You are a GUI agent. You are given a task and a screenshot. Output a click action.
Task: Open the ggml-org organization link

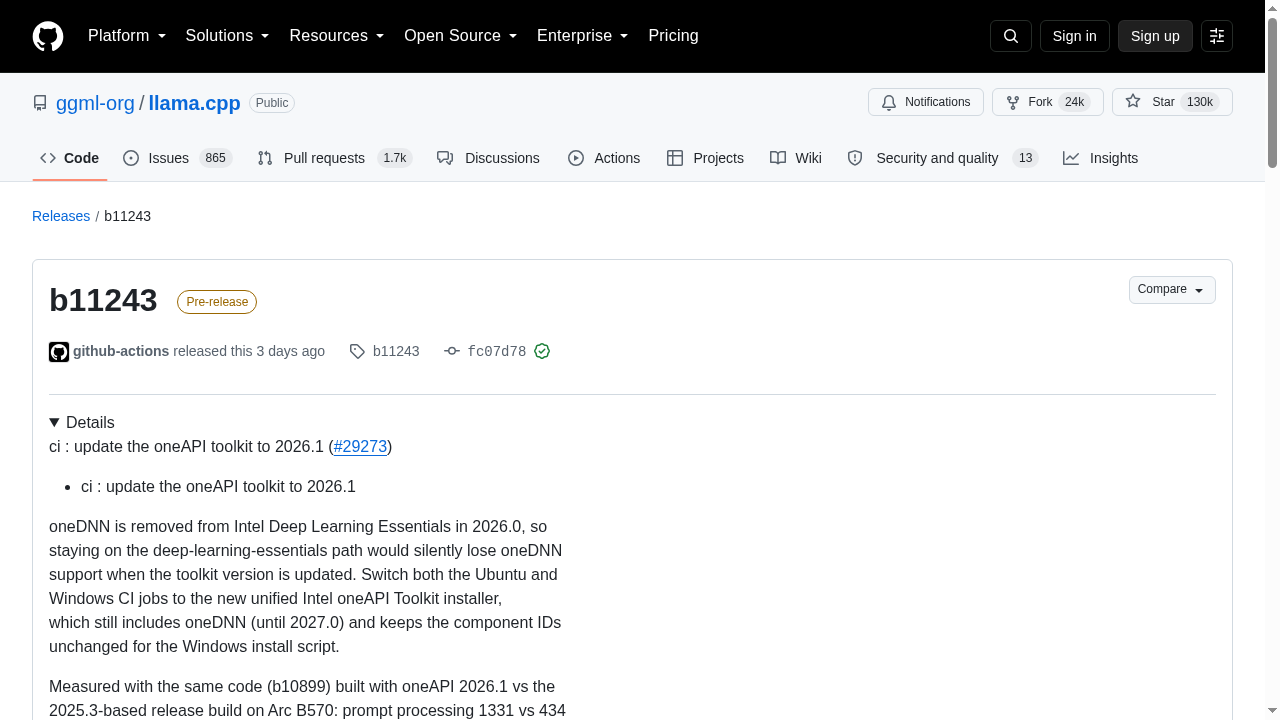point(95,103)
